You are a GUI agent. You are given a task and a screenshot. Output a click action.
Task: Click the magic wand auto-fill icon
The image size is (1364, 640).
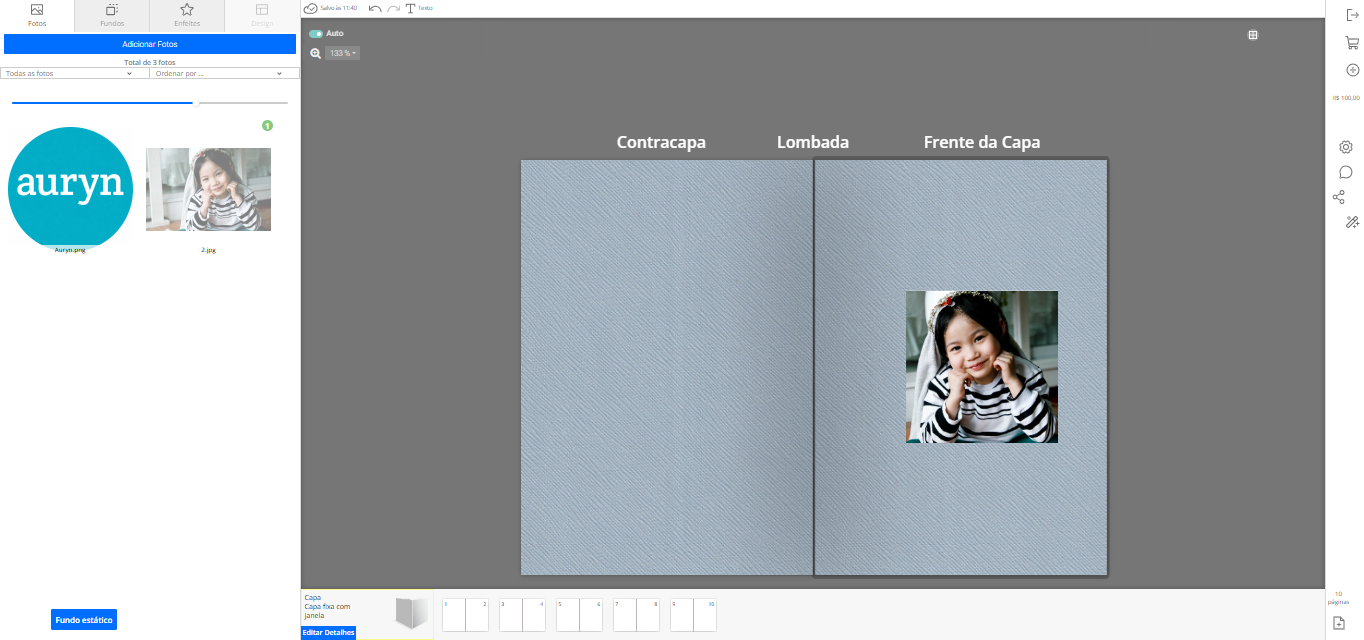click(x=1353, y=222)
